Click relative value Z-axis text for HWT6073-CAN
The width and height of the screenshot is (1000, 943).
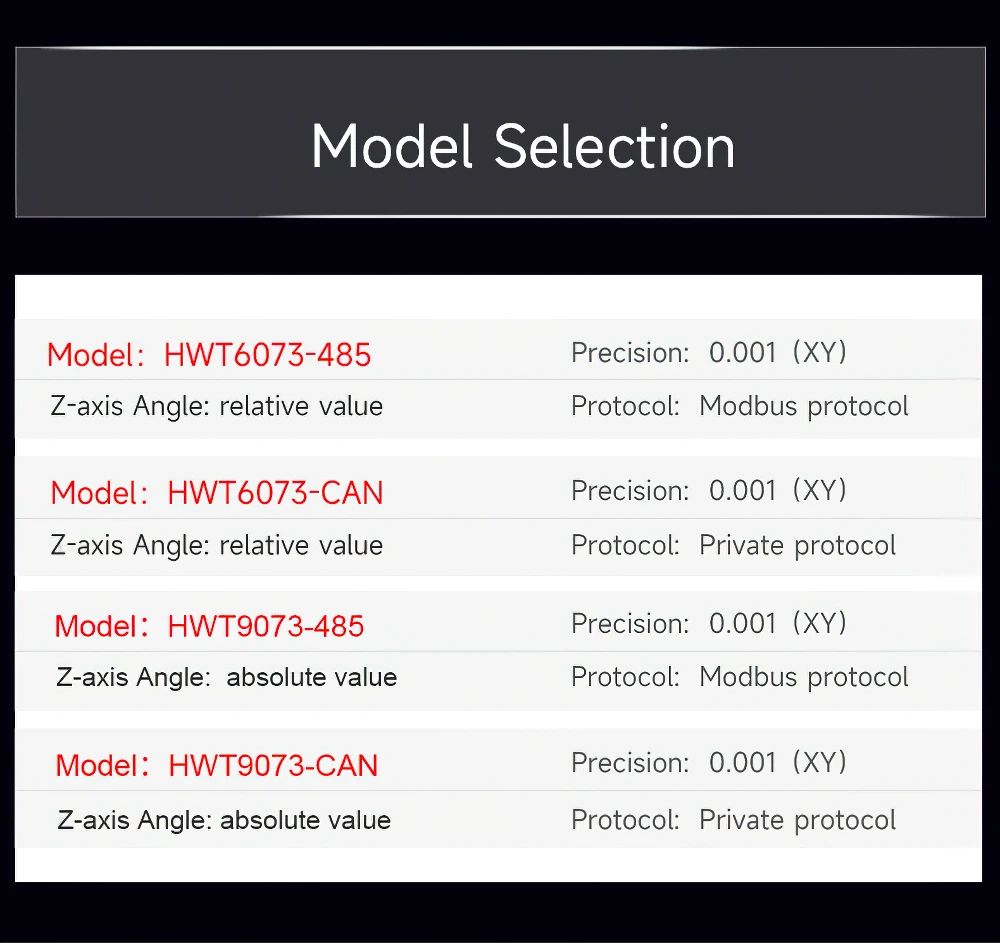point(301,546)
